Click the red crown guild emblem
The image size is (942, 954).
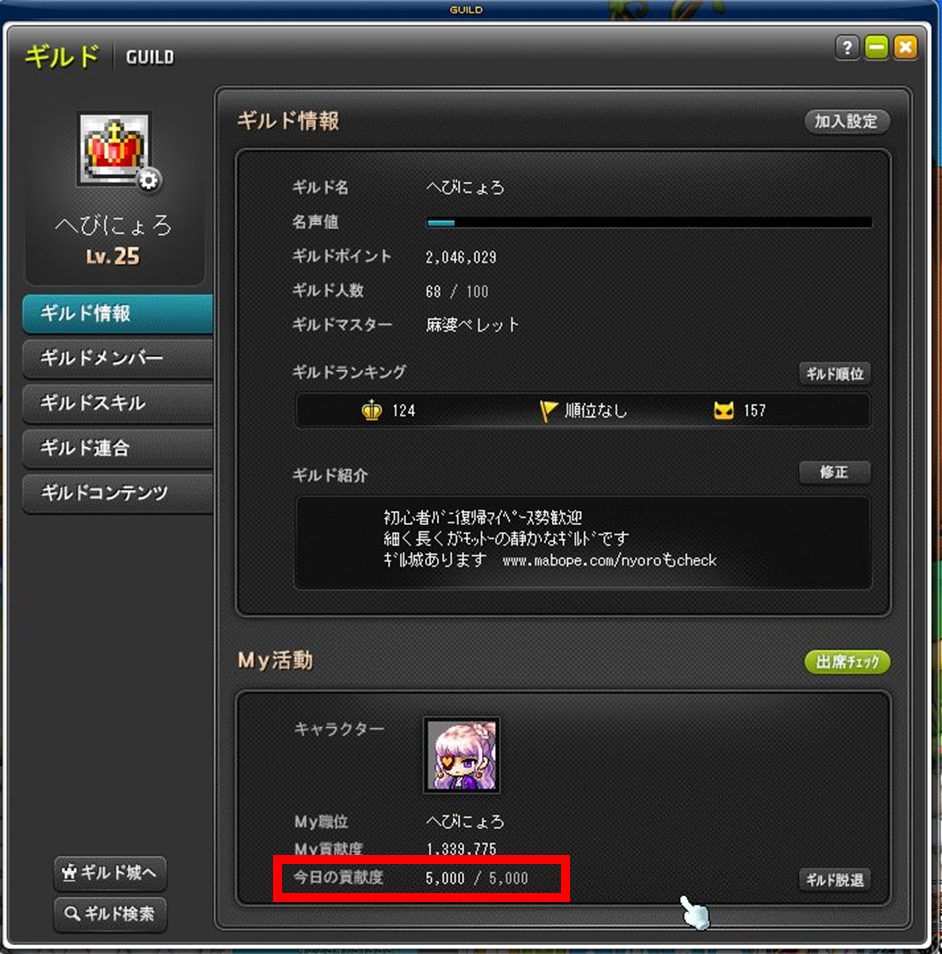pos(114,149)
